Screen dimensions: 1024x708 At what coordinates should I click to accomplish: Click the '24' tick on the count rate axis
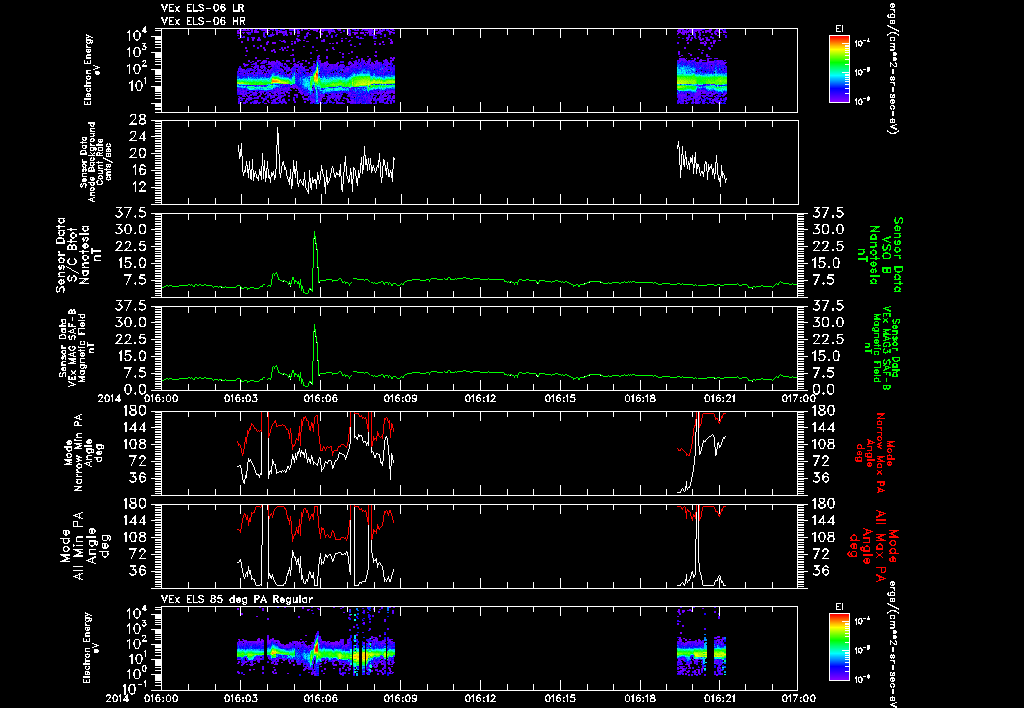(137, 137)
